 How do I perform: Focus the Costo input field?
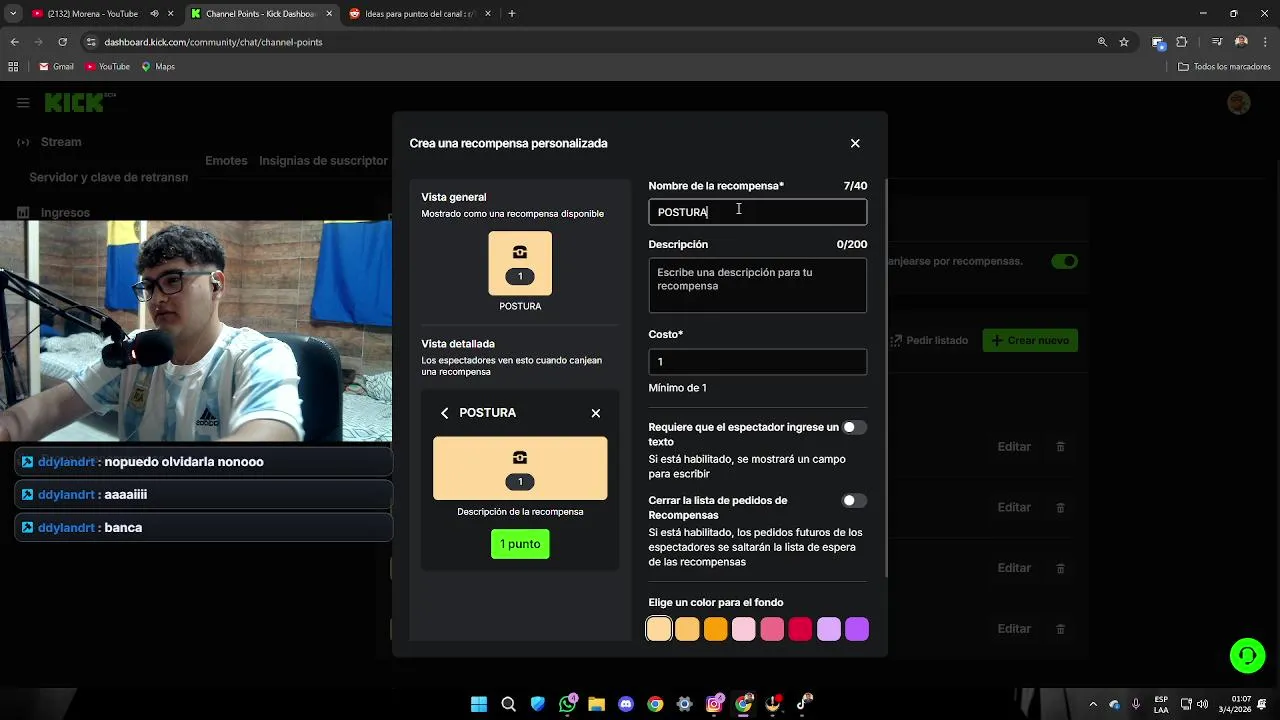tap(757, 362)
